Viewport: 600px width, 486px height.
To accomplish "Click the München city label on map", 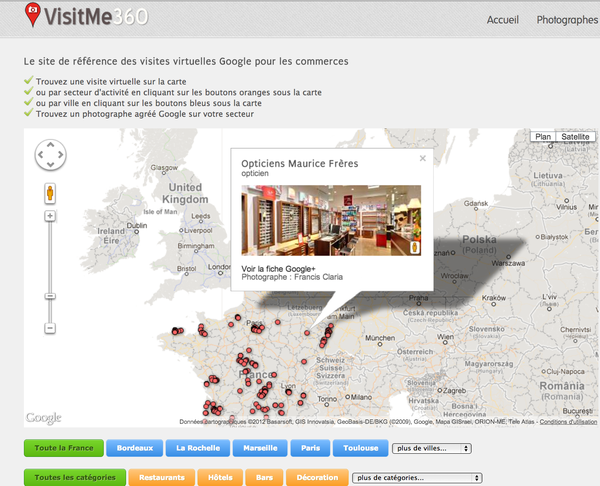I will pos(380,338).
